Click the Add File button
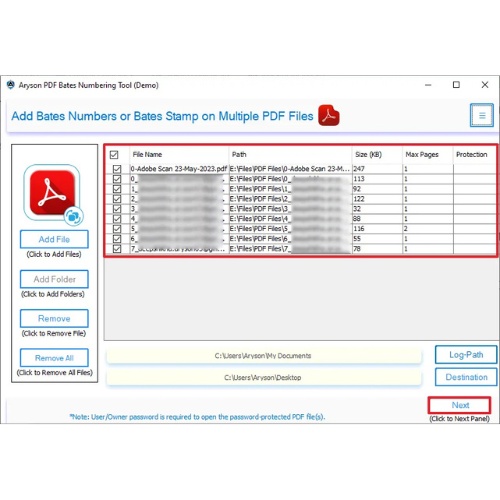The width and height of the screenshot is (500, 500). (54, 239)
